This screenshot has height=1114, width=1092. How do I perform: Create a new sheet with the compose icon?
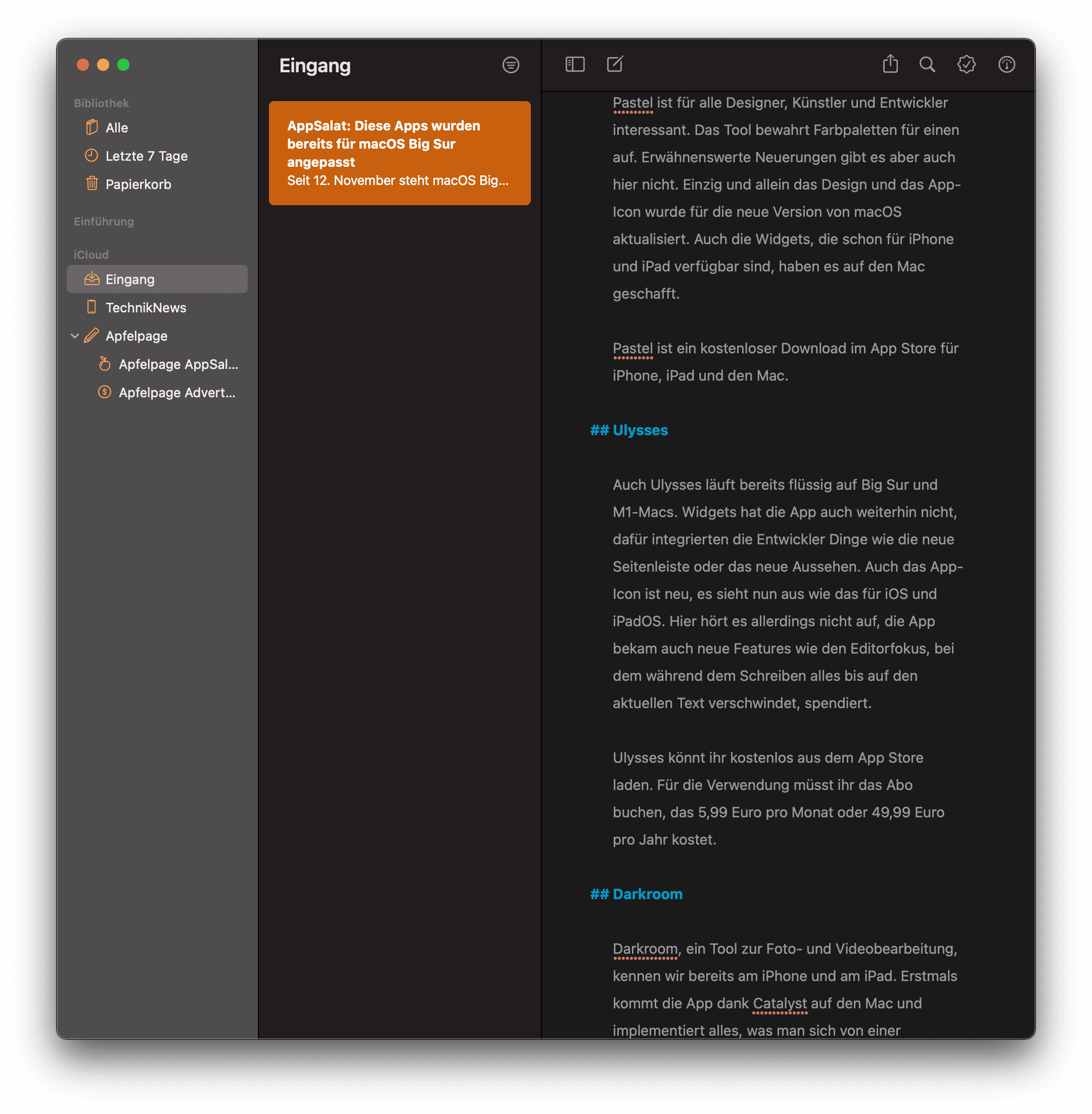click(x=615, y=64)
